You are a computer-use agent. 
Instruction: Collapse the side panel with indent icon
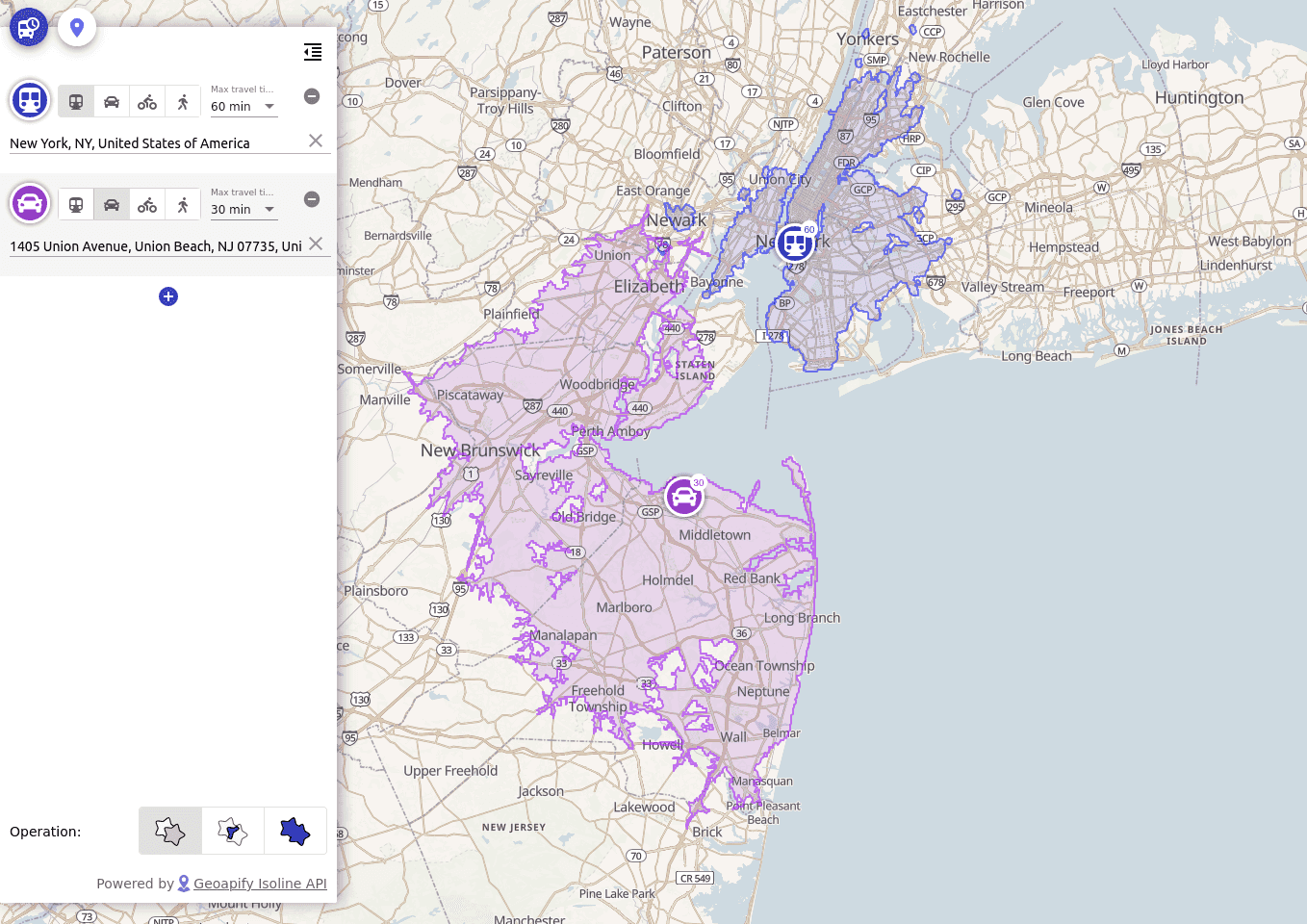click(x=313, y=52)
